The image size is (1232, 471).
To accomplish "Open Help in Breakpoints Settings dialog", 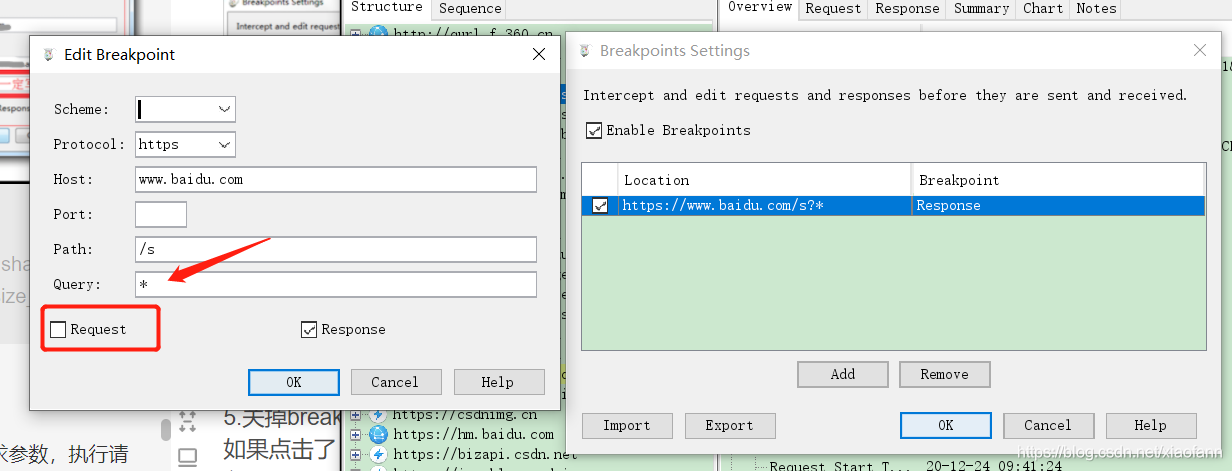I will [1150, 425].
